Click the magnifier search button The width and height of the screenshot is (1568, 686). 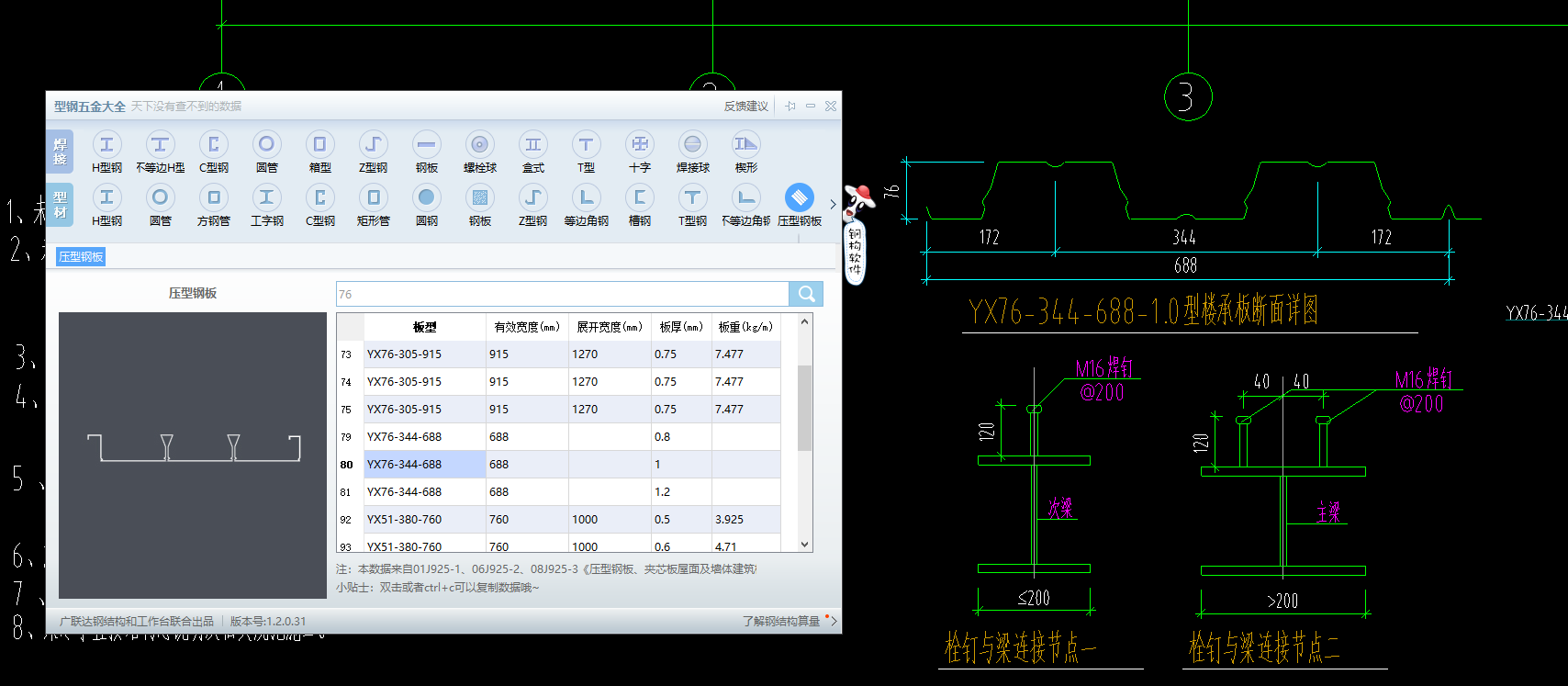pyautogui.click(x=806, y=294)
